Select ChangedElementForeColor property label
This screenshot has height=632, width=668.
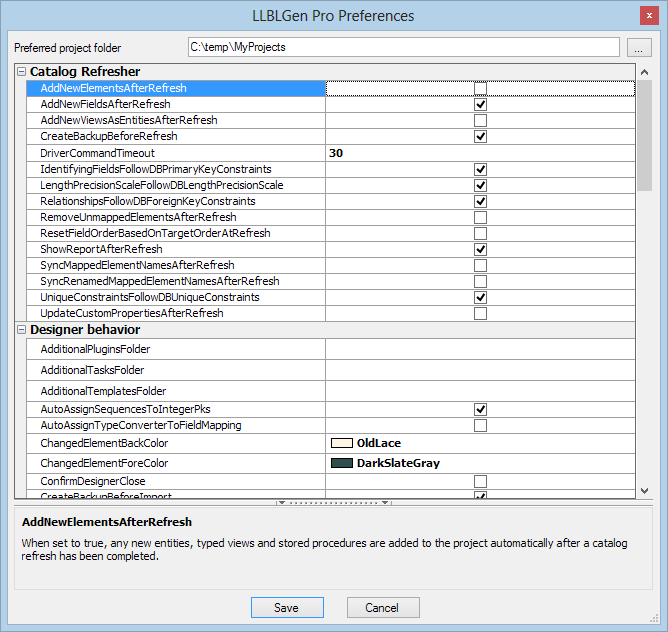[104, 463]
